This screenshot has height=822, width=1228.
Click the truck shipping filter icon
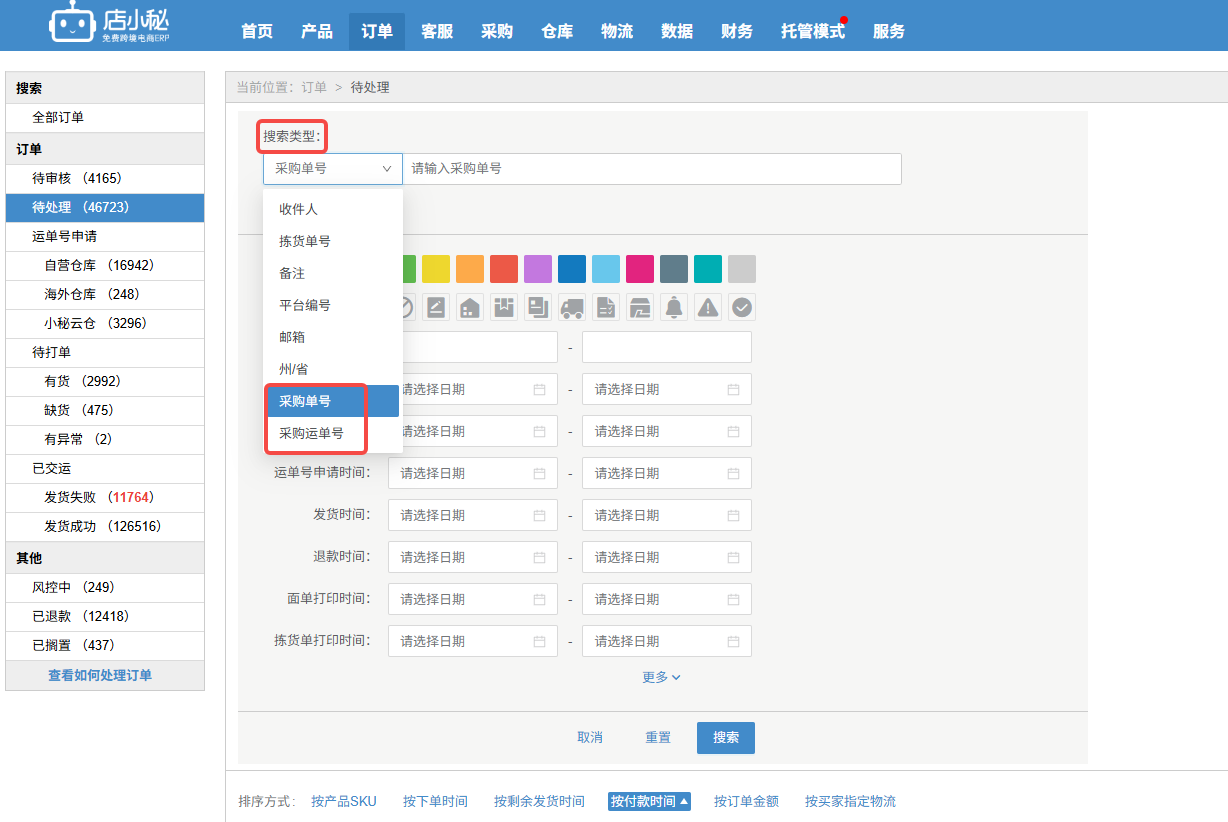[572, 307]
